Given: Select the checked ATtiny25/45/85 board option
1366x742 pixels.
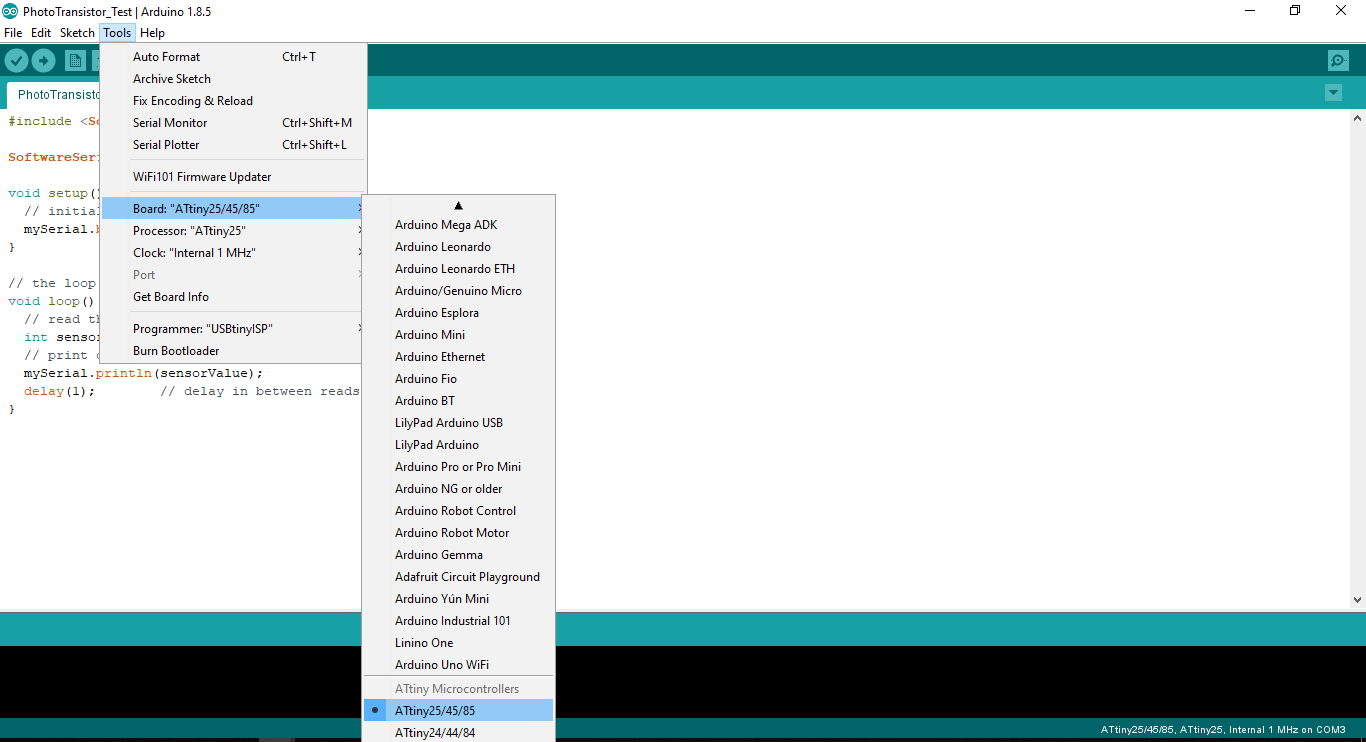Looking at the screenshot, I should tap(458, 711).
